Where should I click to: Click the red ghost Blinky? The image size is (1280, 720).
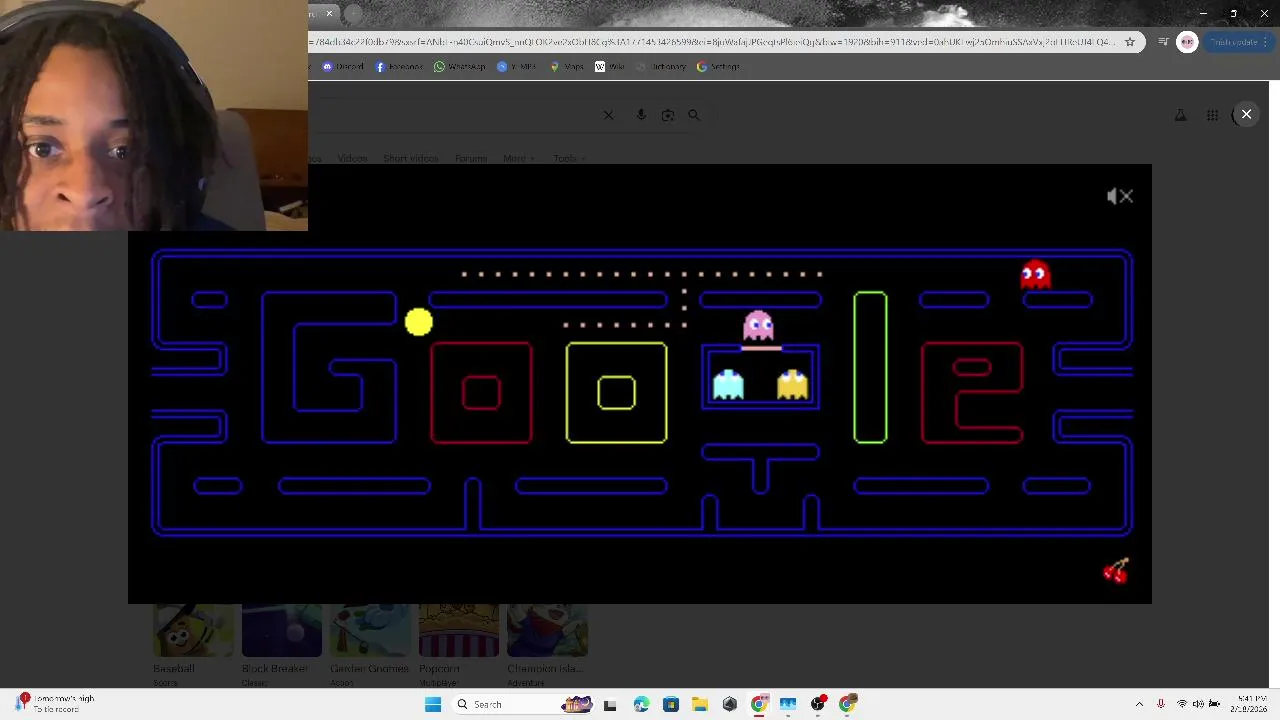click(1035, 274)
